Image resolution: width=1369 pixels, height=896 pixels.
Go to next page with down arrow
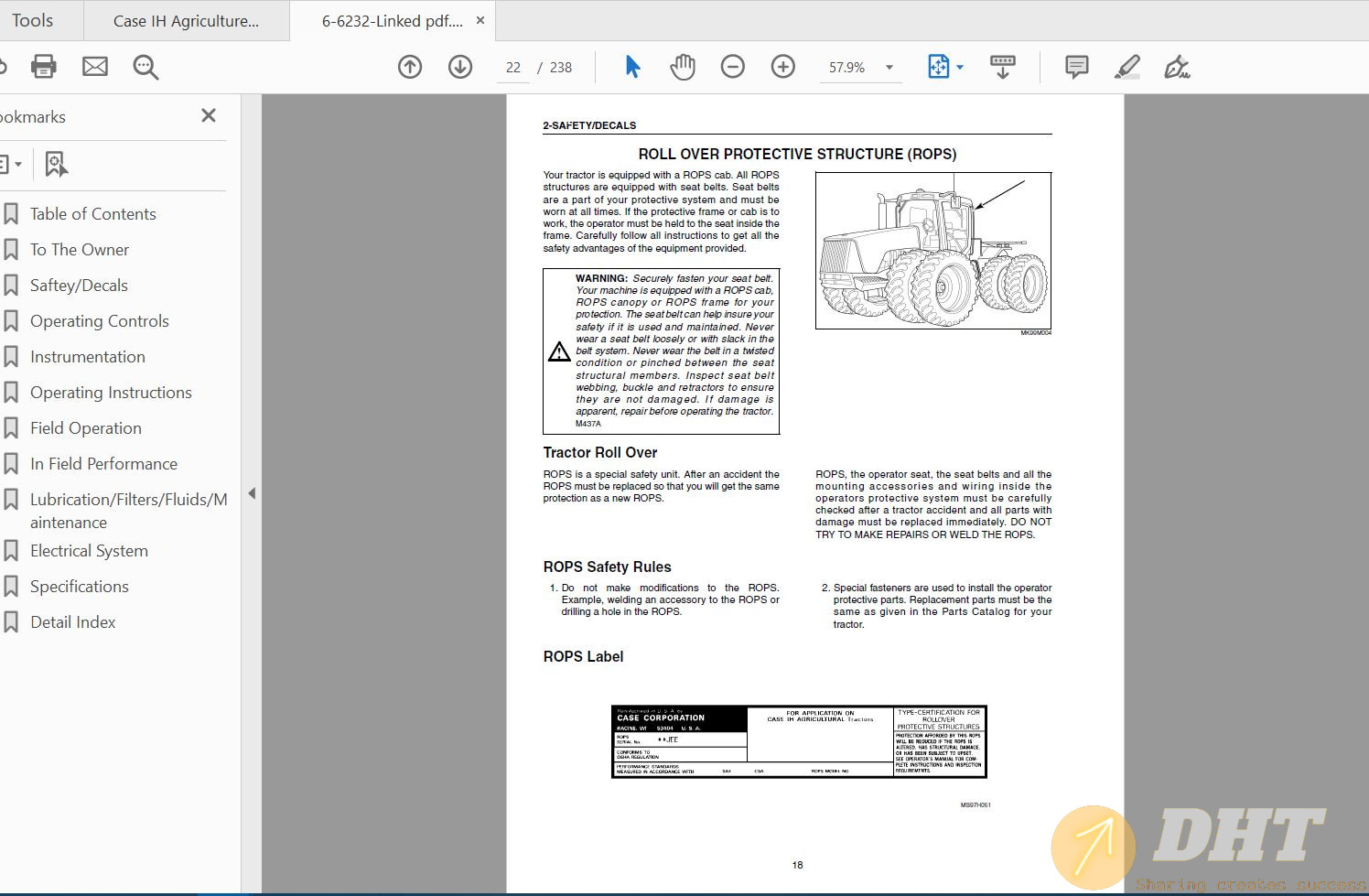[x=460, y=67]
